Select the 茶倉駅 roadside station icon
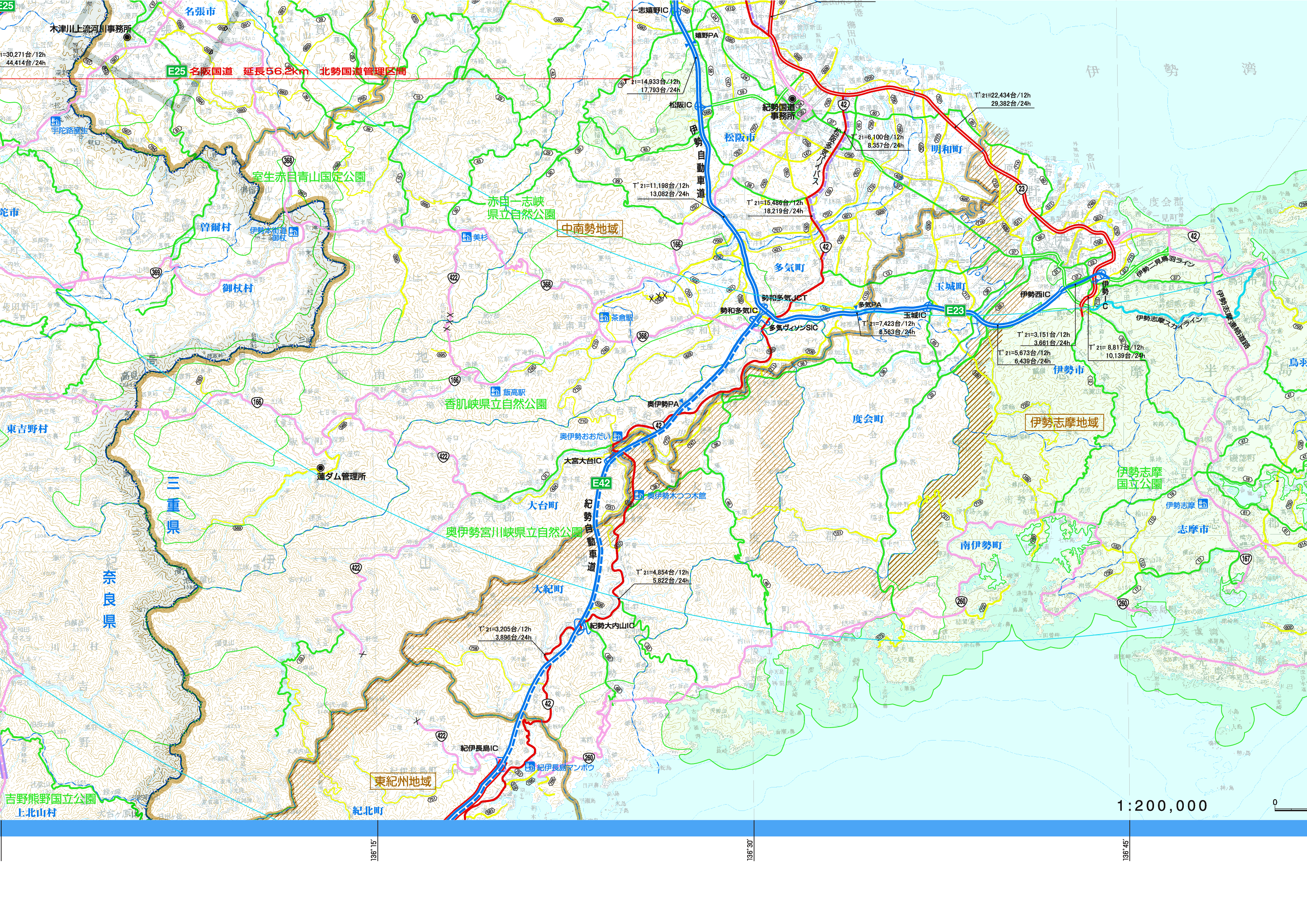The image size is (1307, 924). (605, 317)
